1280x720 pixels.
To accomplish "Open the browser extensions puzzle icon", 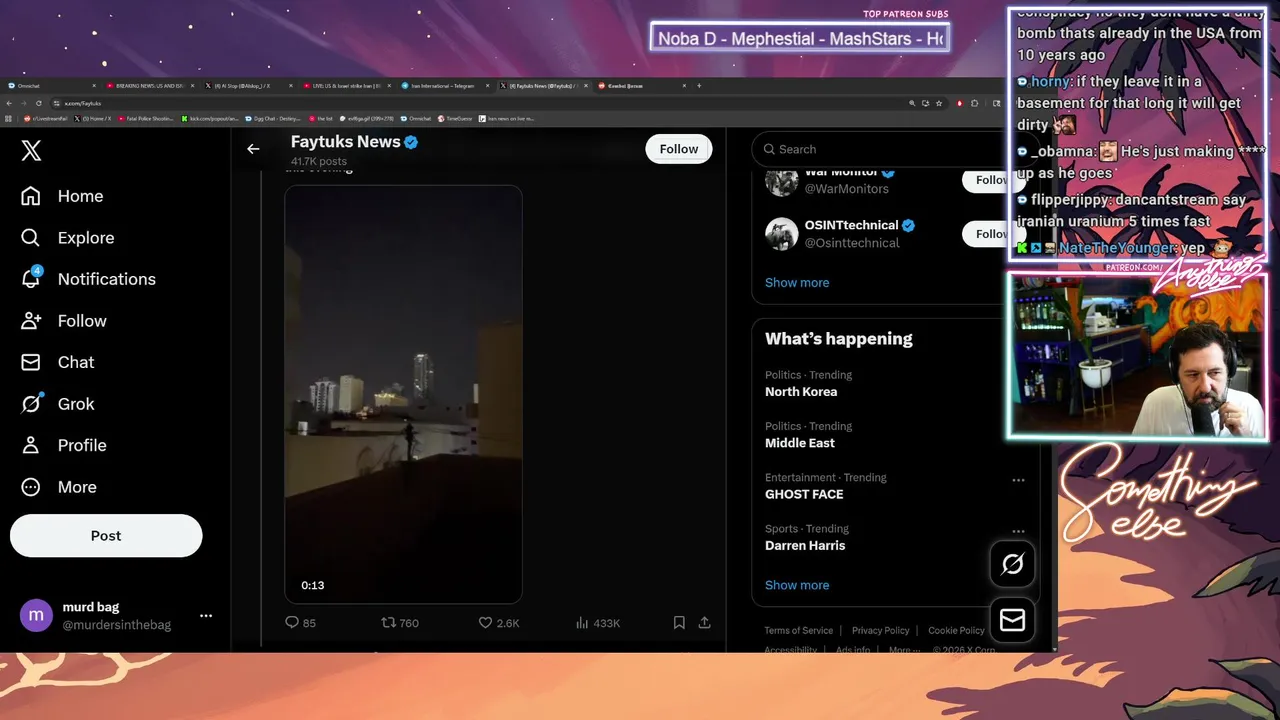I will pos(974,103).
